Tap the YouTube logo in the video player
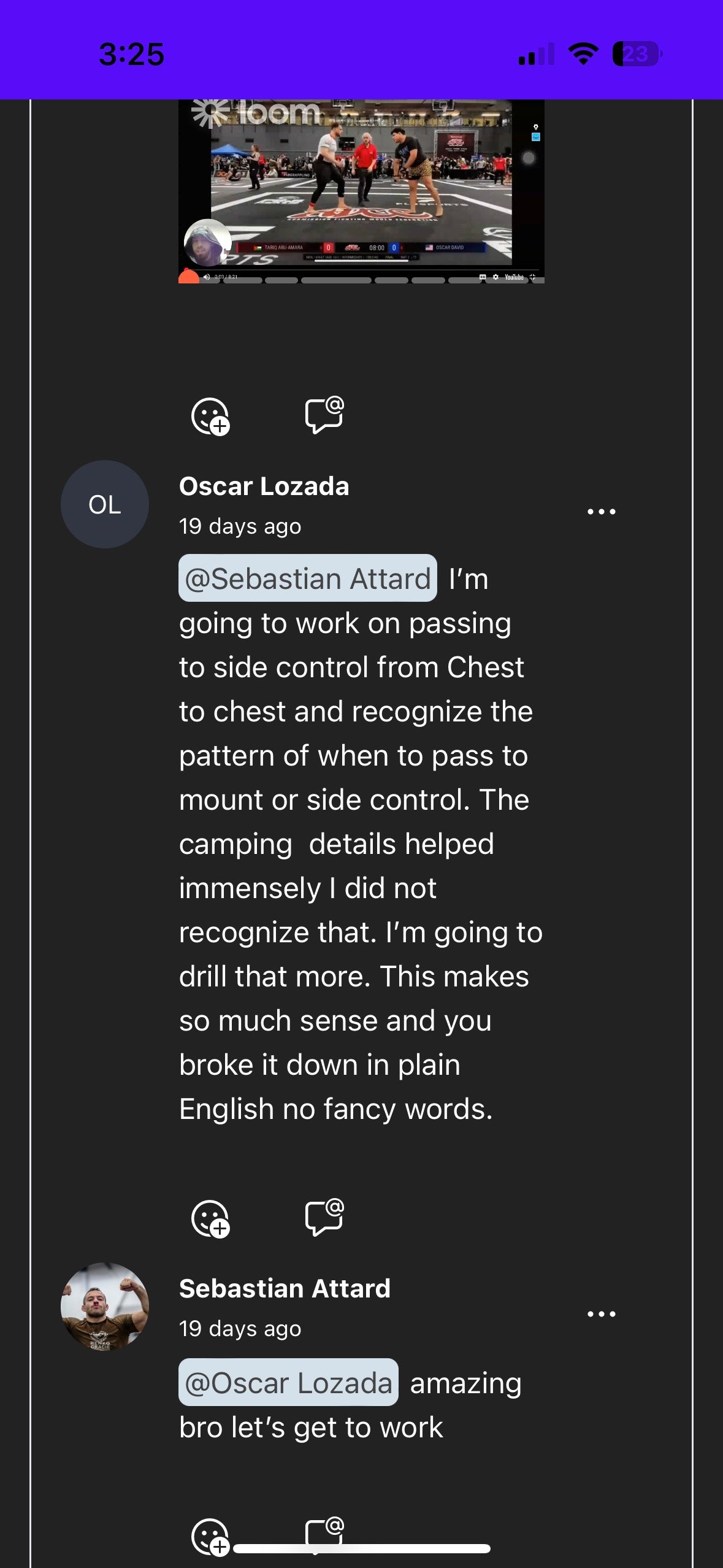This screenshot has height=1568, width=723. 514,277
